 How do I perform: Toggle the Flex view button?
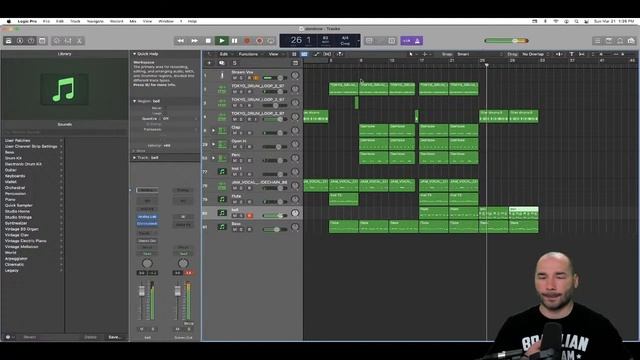327,54
